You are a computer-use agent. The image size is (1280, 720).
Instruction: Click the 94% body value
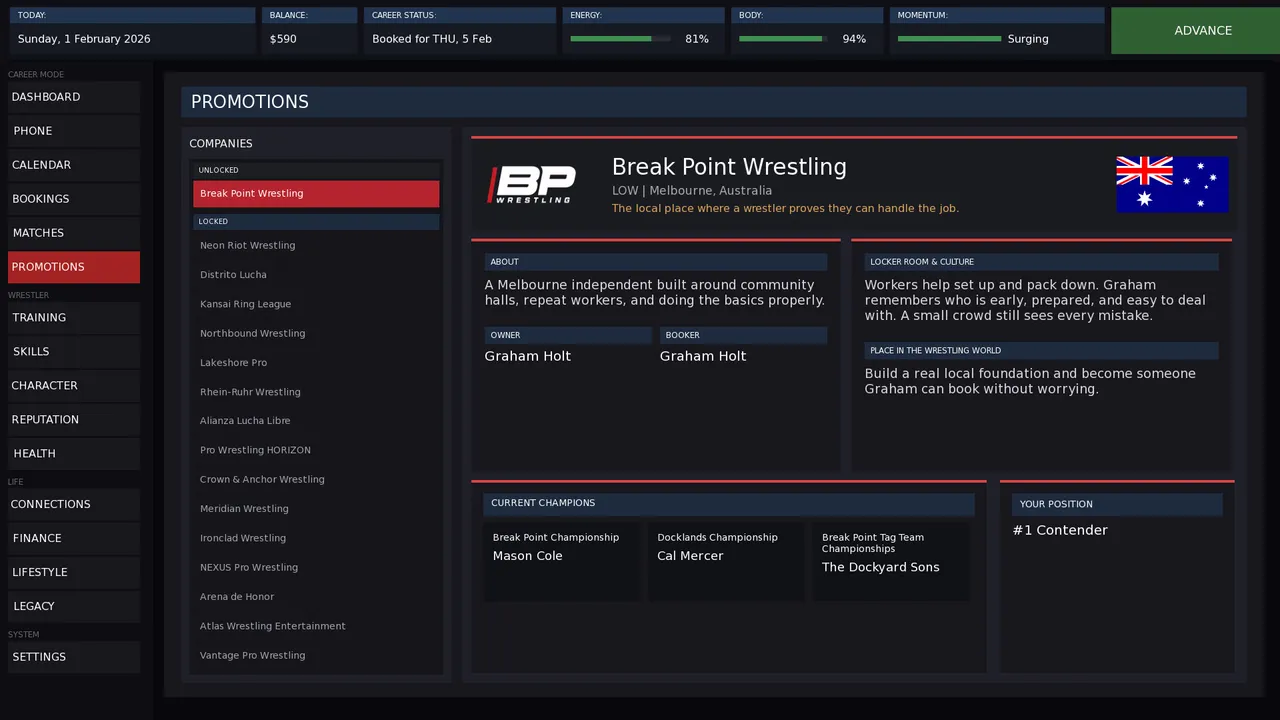pos(854,39)
